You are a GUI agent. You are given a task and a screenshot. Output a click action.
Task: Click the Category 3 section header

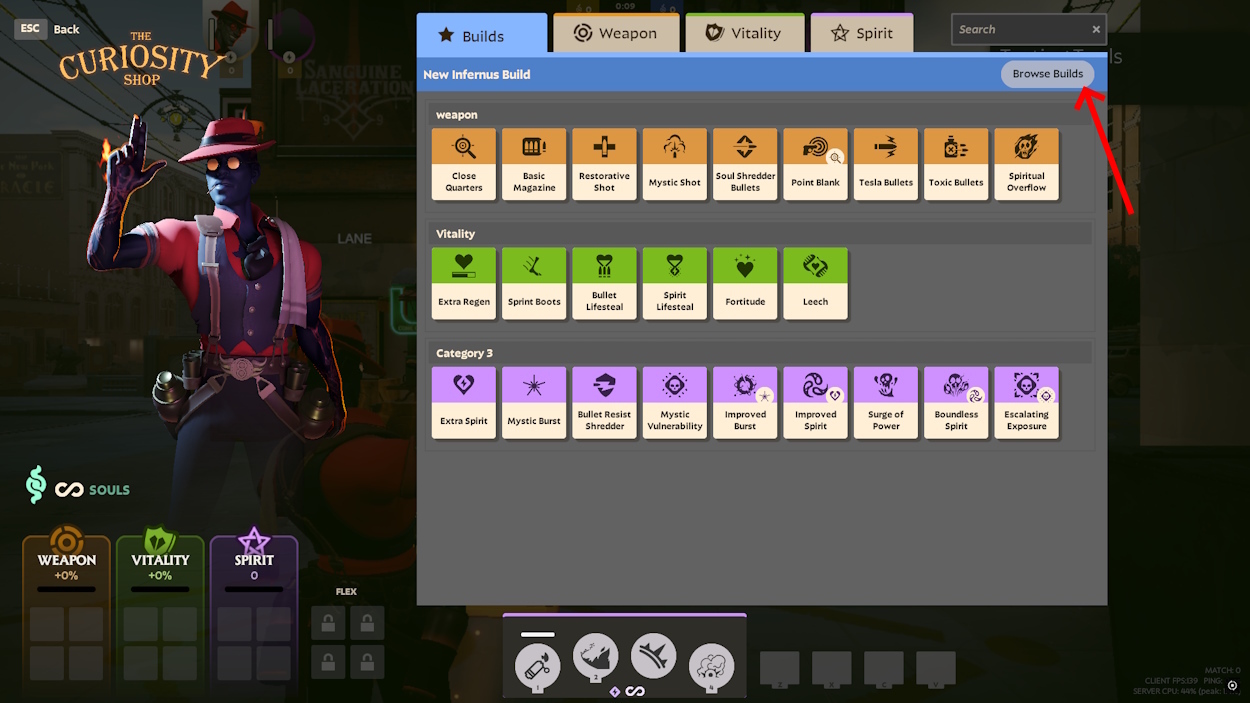click(x=465, y=353)
